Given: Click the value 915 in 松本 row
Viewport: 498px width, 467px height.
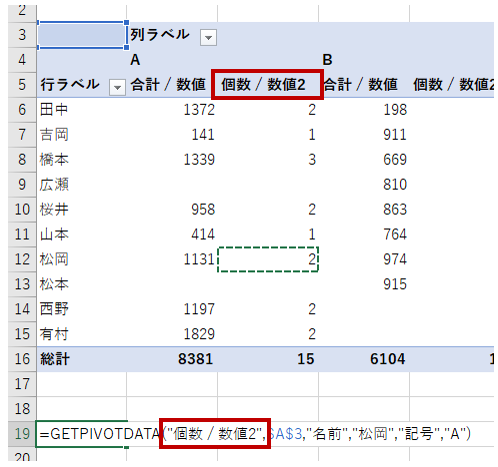Looking at the screenshot, I should [395, 284].
